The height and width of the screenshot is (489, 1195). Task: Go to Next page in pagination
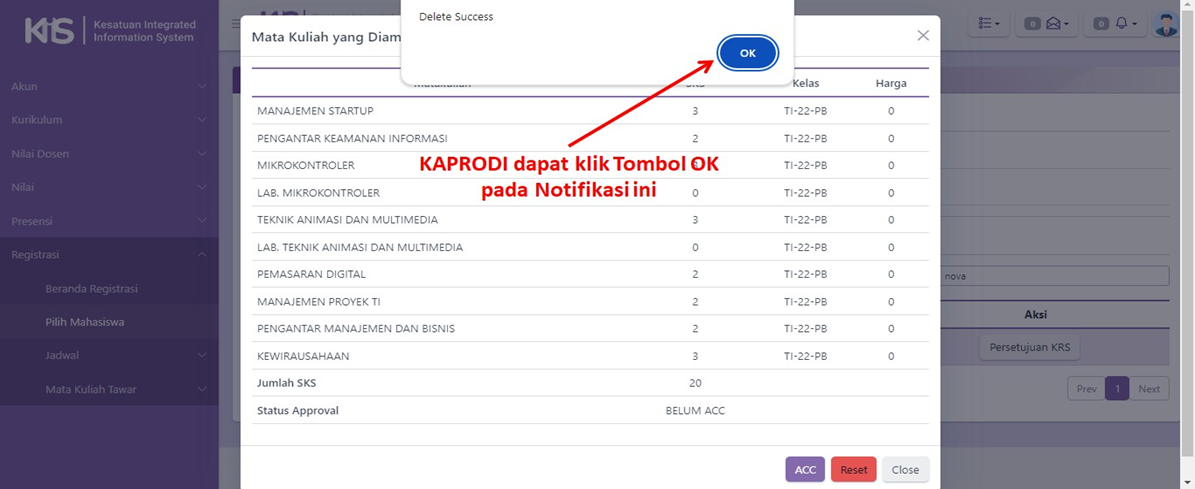(1149, 389)
